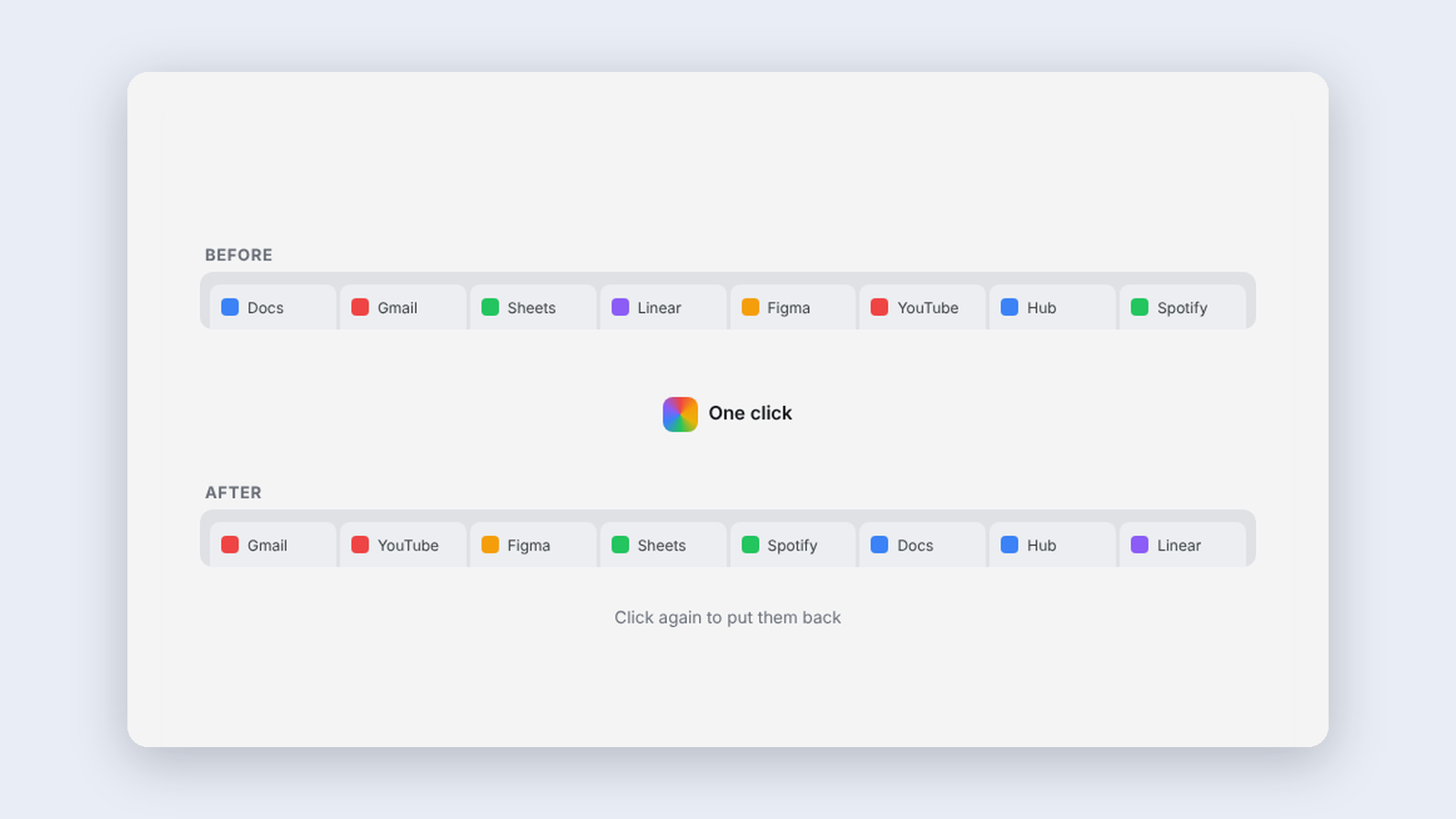Click the purple Linear favicon in the After row

(1140, 544)
